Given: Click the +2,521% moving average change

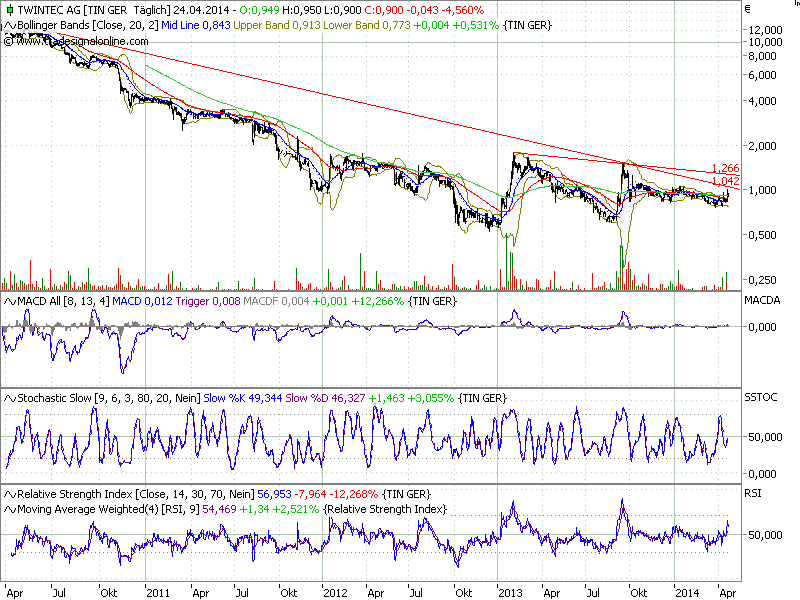Looking at the screenshot, I should [296, 509].
